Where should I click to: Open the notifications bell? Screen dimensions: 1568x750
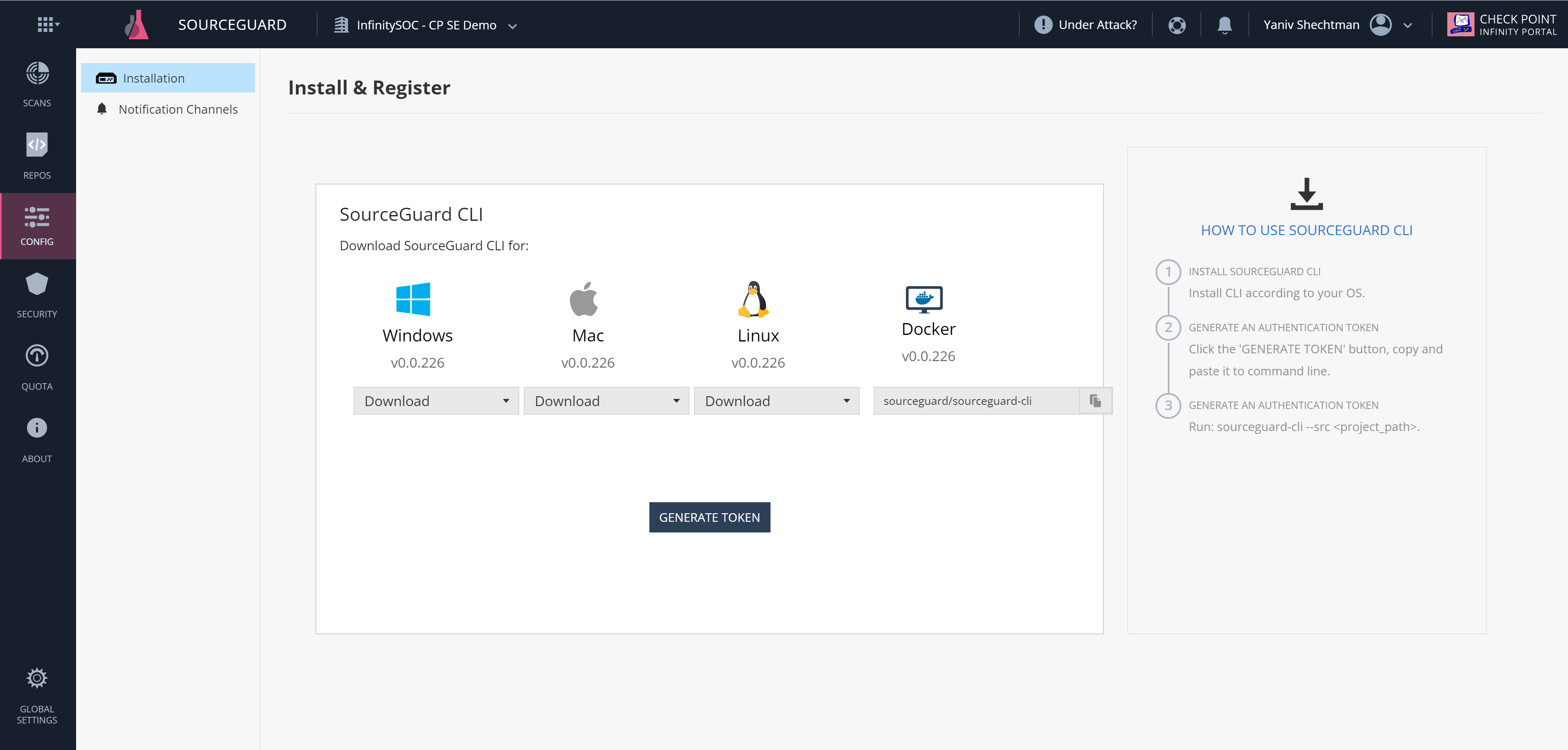1225,25
